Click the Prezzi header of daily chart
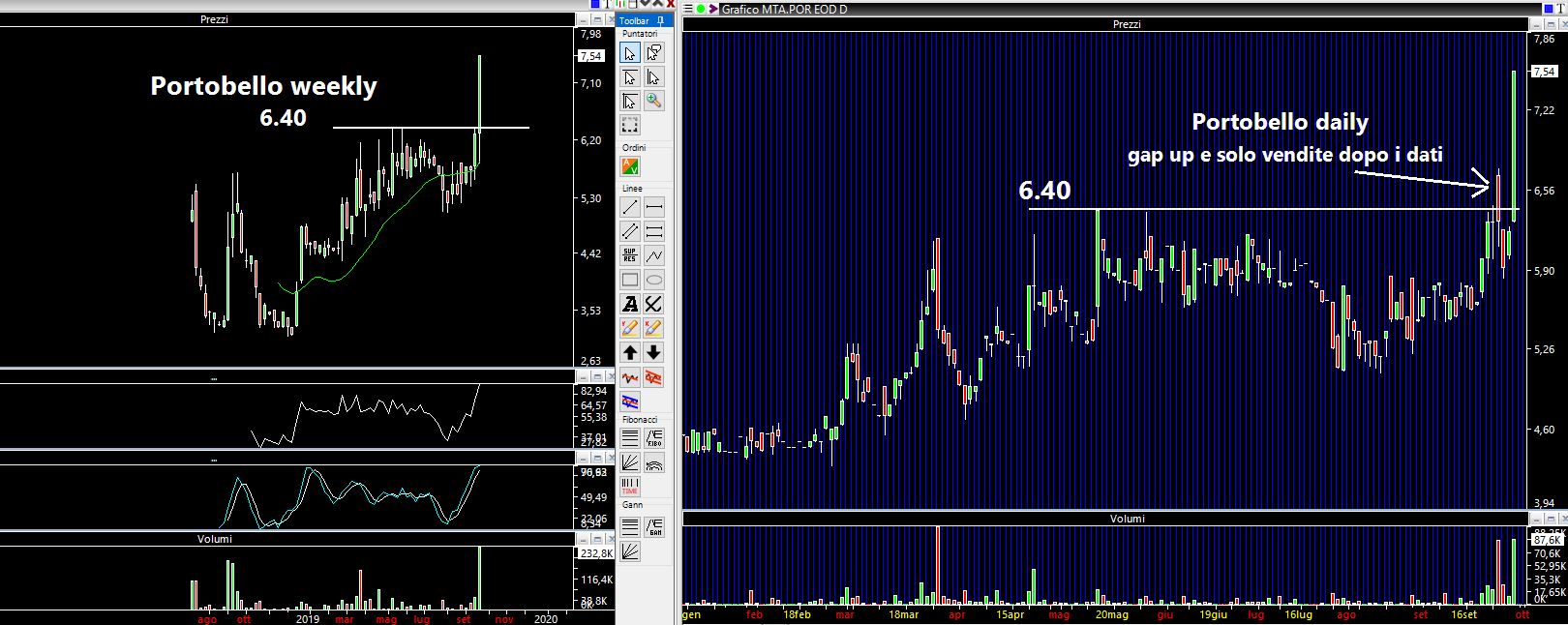 tap(1127, 24)
